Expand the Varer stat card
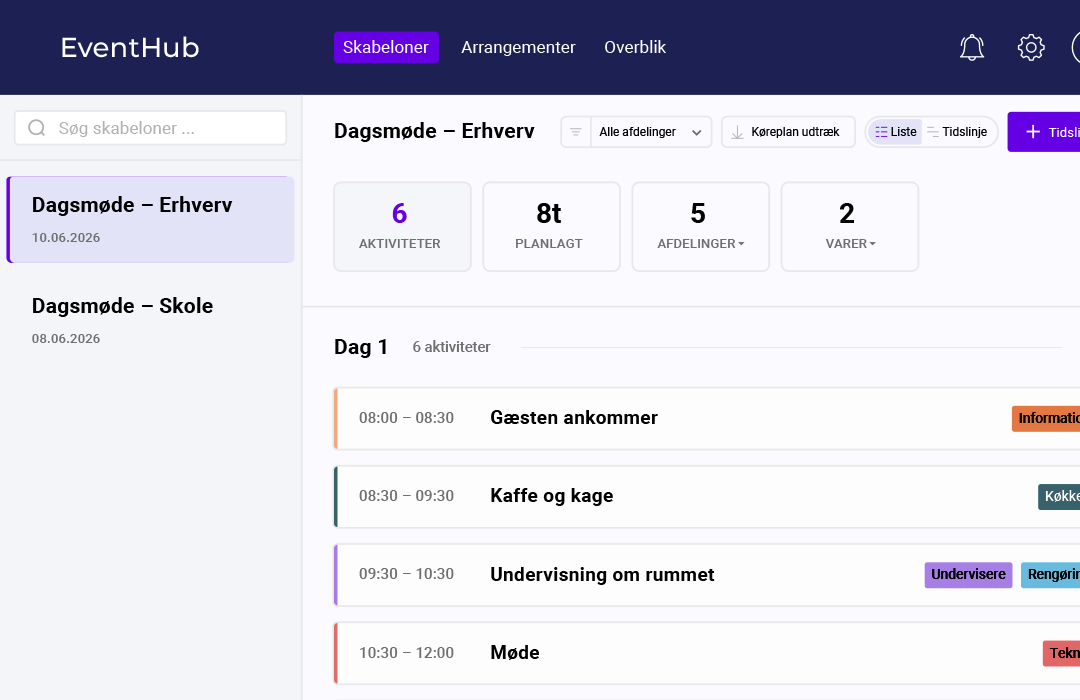This screenshot has height=700, width=1080. point(850,227)
